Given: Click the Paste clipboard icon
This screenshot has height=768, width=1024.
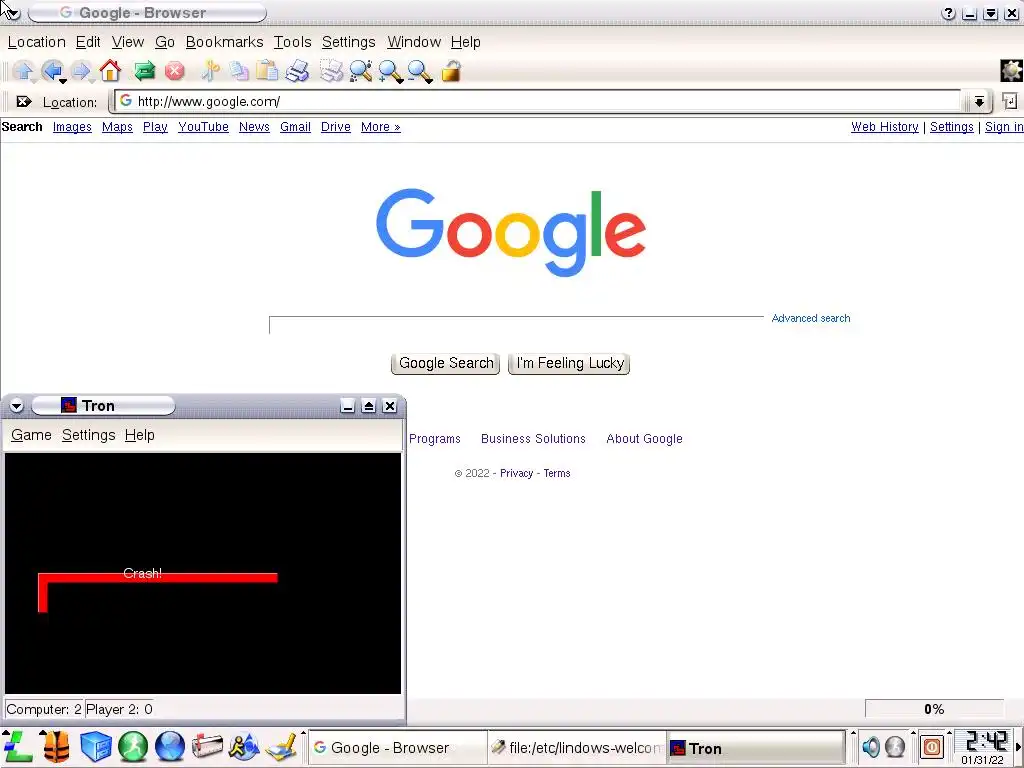Looking at the screenshot, I should click(267, 71).
